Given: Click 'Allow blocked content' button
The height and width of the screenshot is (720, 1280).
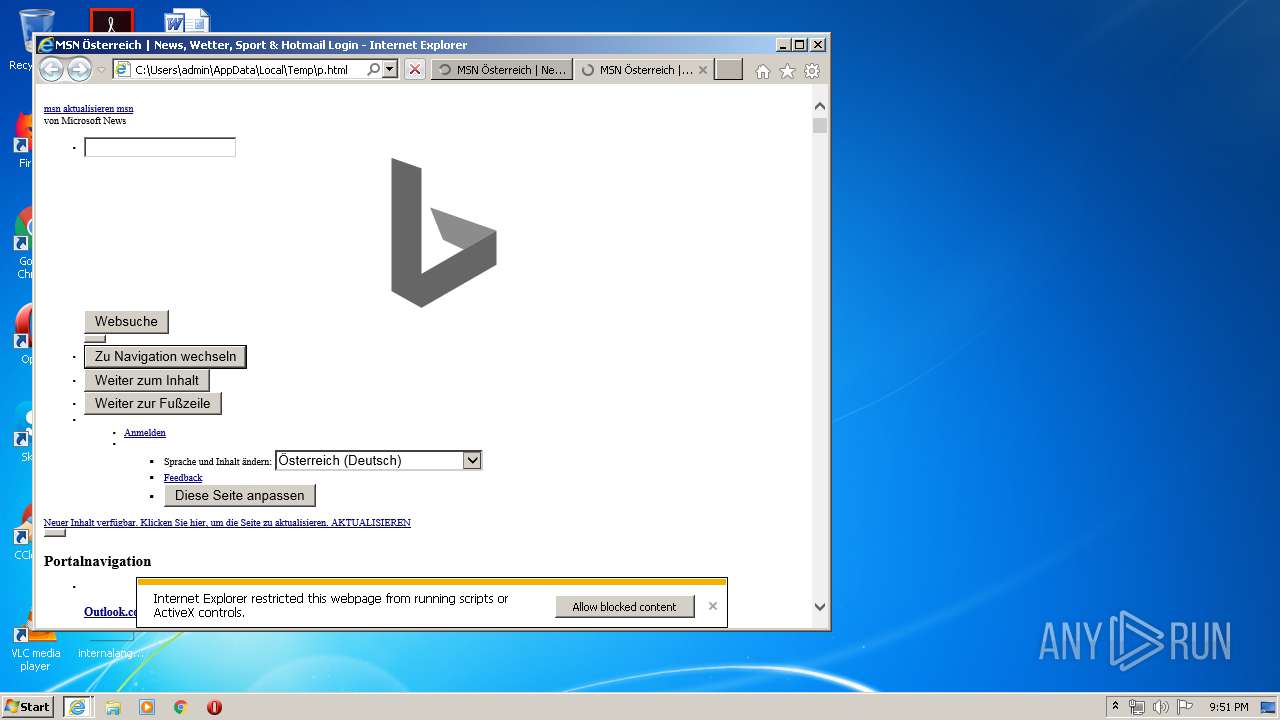Looking at the screenshot, I should (624, 606).
